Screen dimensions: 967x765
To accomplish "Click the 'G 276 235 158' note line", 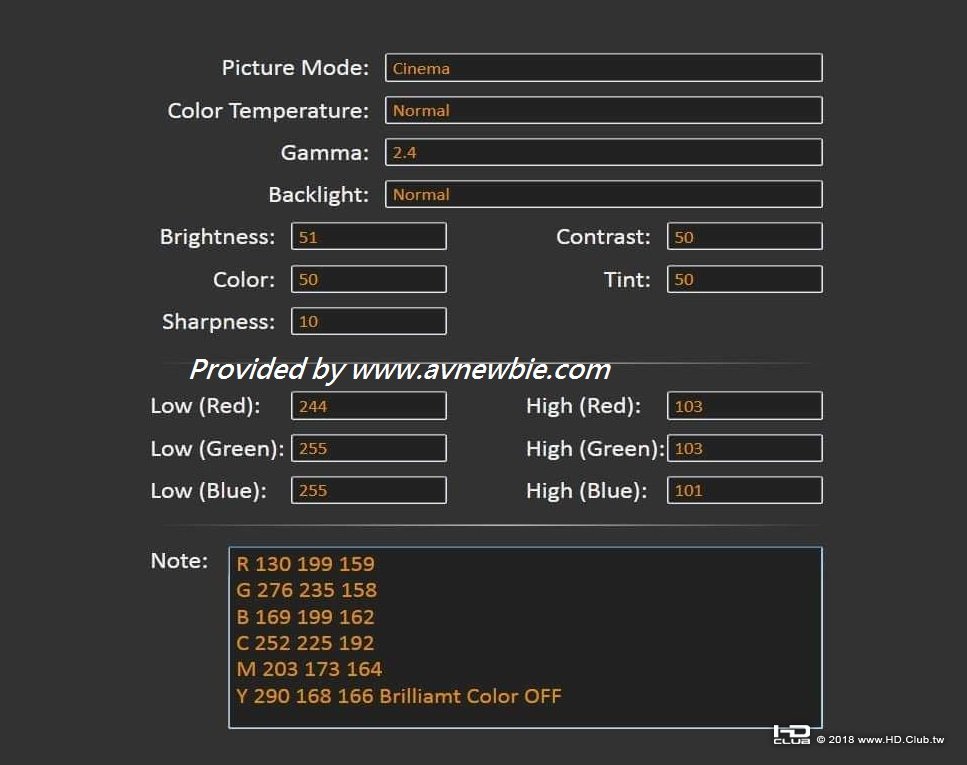I will pos(307,590).
